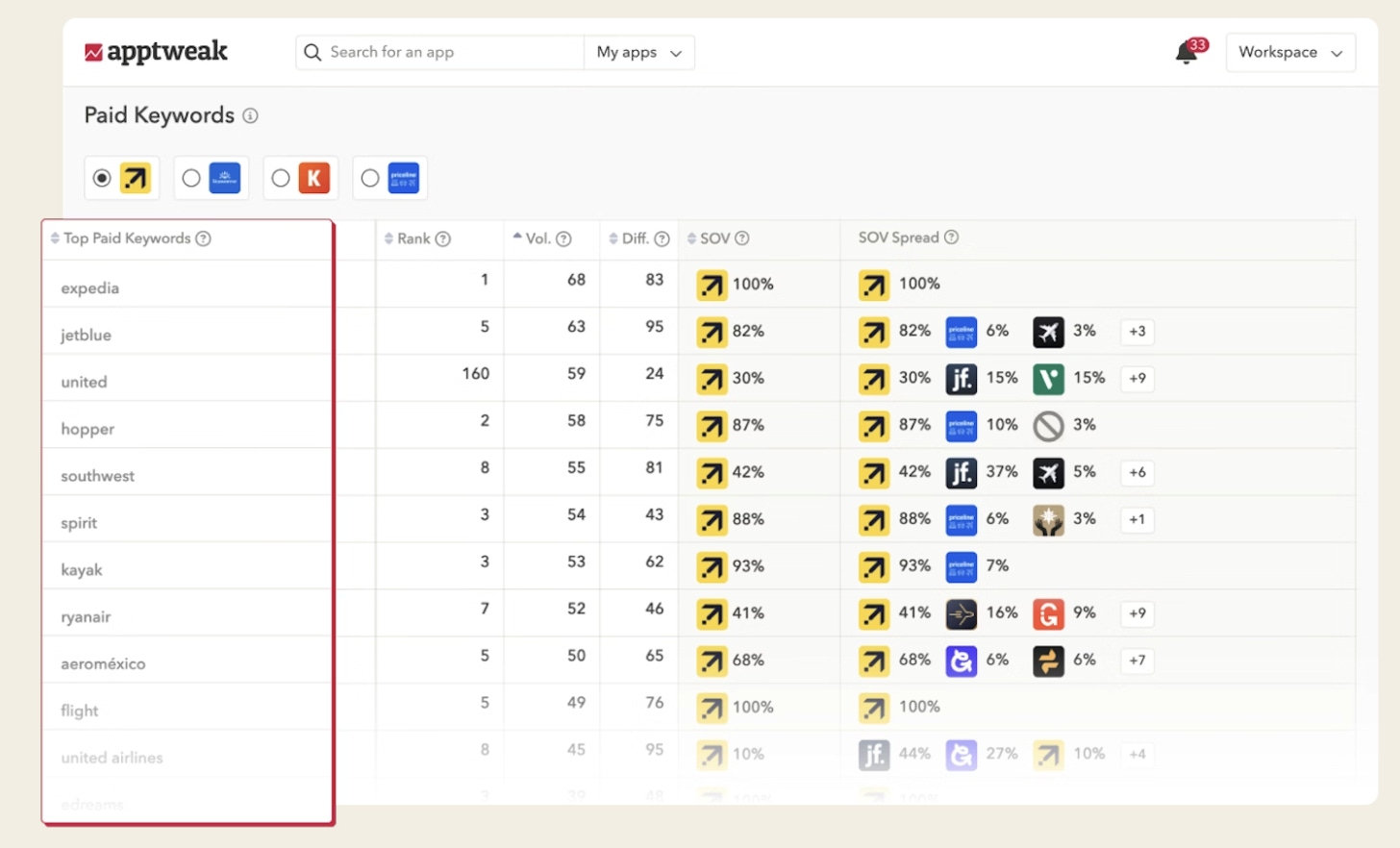The height and width of the screenshot is (848, 1400).
Task: Click black airplane app icon in jetblue row
Action: click(1049, 332)
